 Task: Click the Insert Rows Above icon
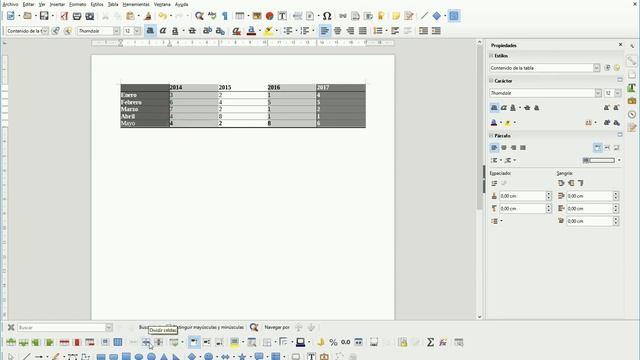coord(11,342)
